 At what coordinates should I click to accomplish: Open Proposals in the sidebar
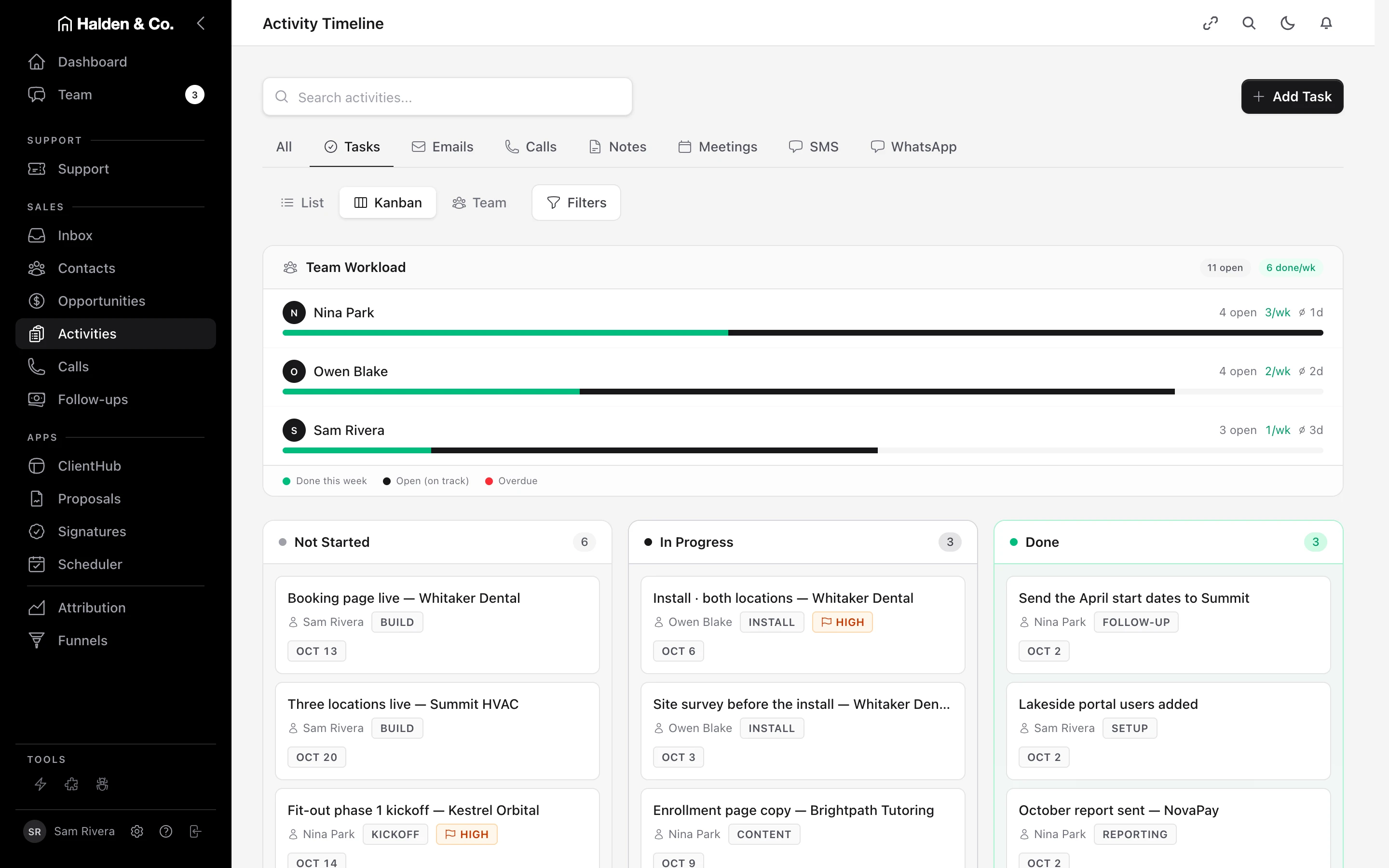pos(115,499)
